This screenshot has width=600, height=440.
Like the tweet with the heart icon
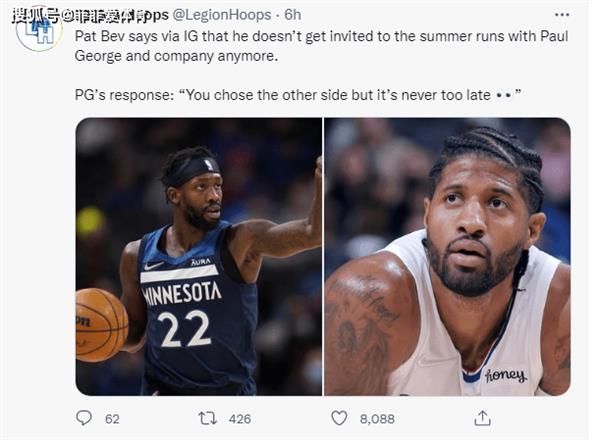(x=339, y=418)
